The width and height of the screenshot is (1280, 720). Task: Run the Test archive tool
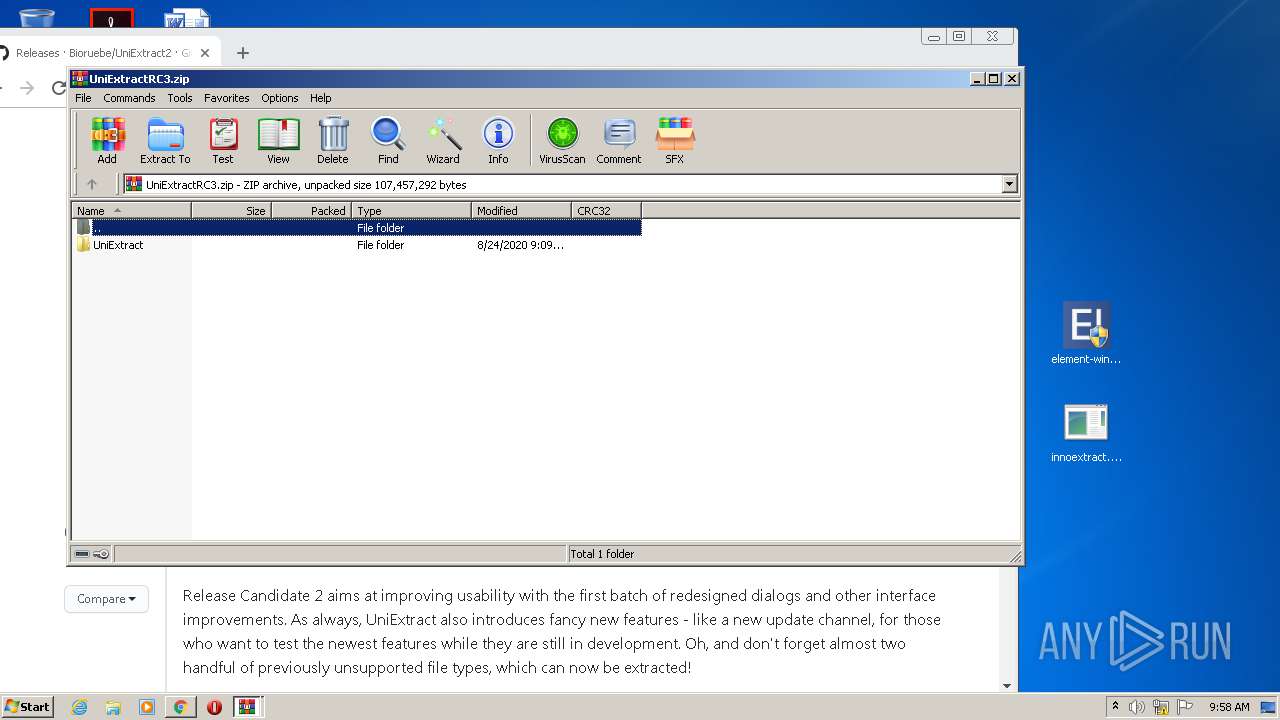coord(223,140)
